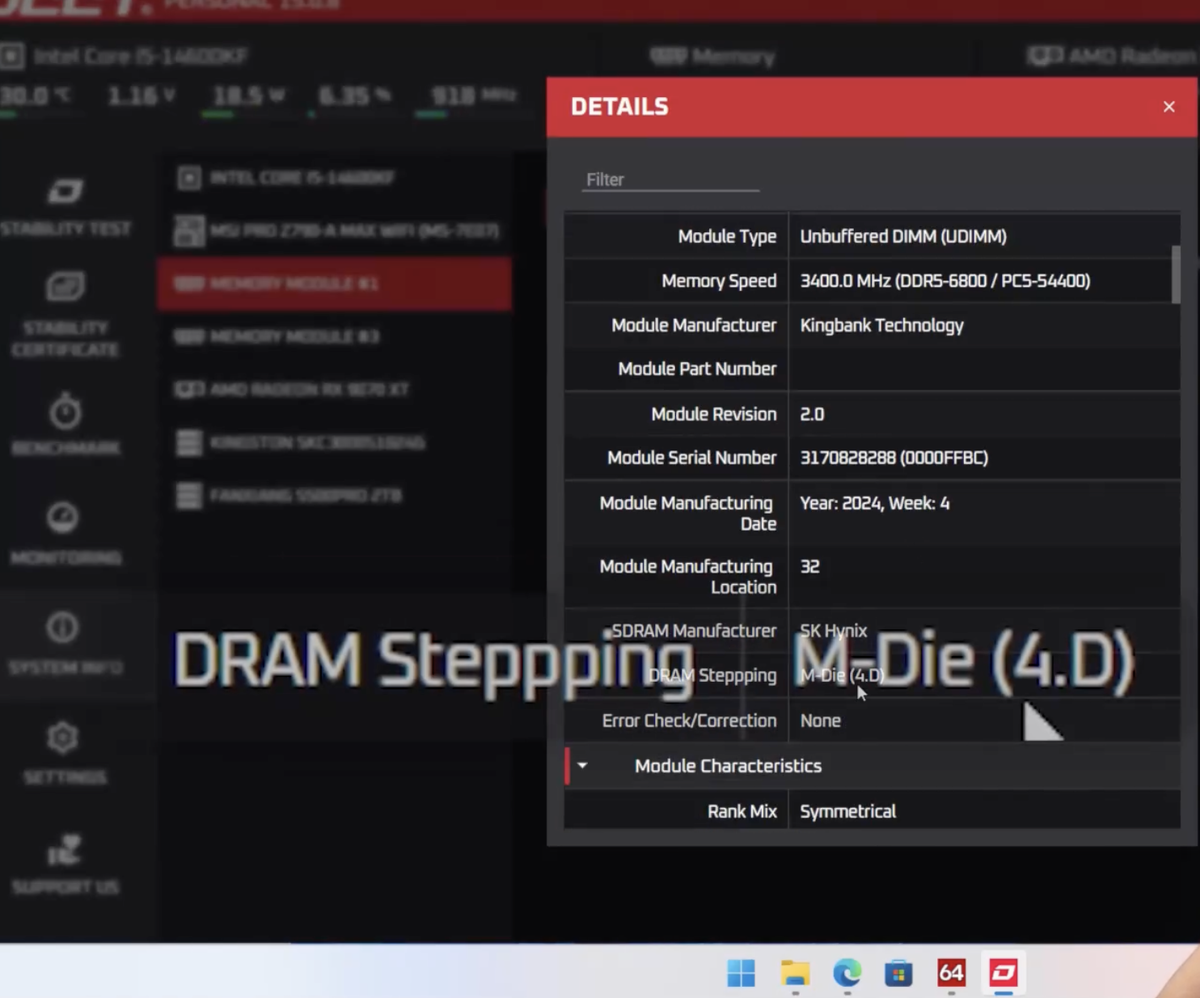Select AMD Radeon RX 9070 XT entry
The width and height of the screenshot is (1200, 998).
pos(334,389)
